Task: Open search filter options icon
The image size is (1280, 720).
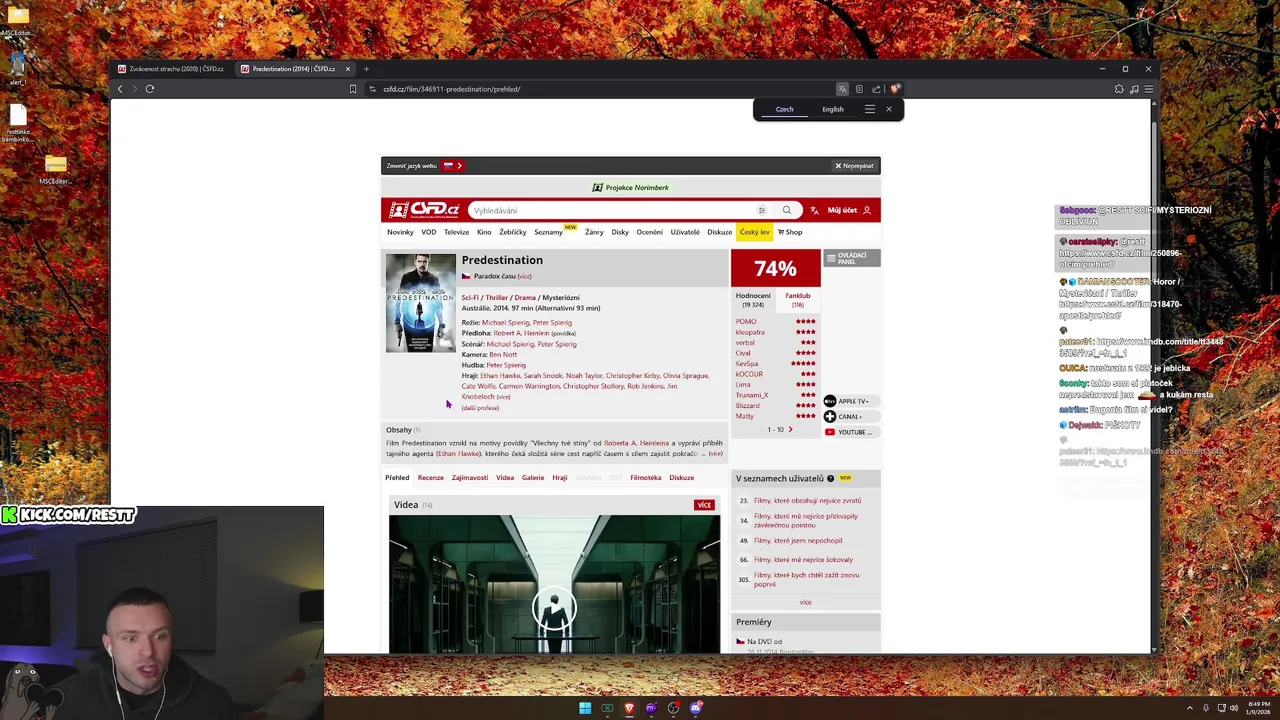Action: tap(762, 210)
